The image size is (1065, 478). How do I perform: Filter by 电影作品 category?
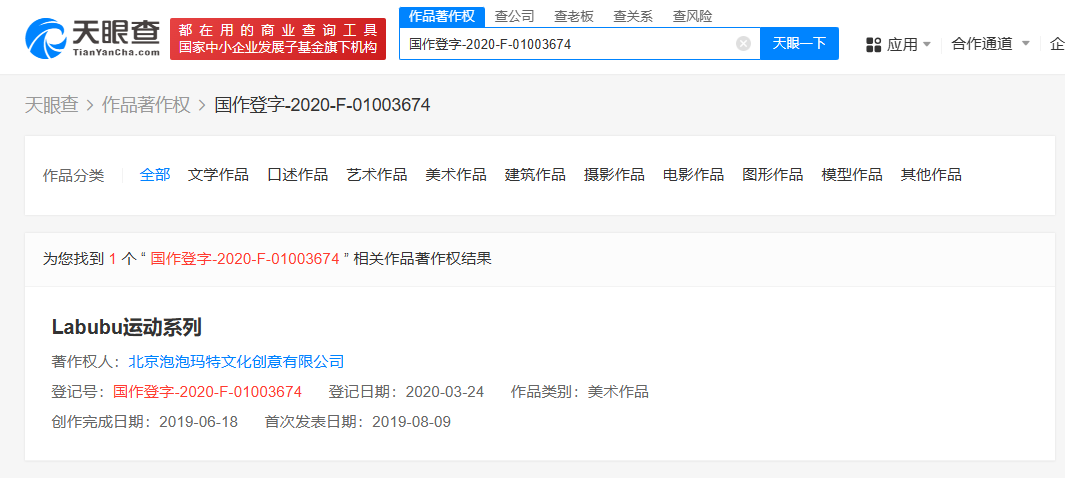pos(693,174)
